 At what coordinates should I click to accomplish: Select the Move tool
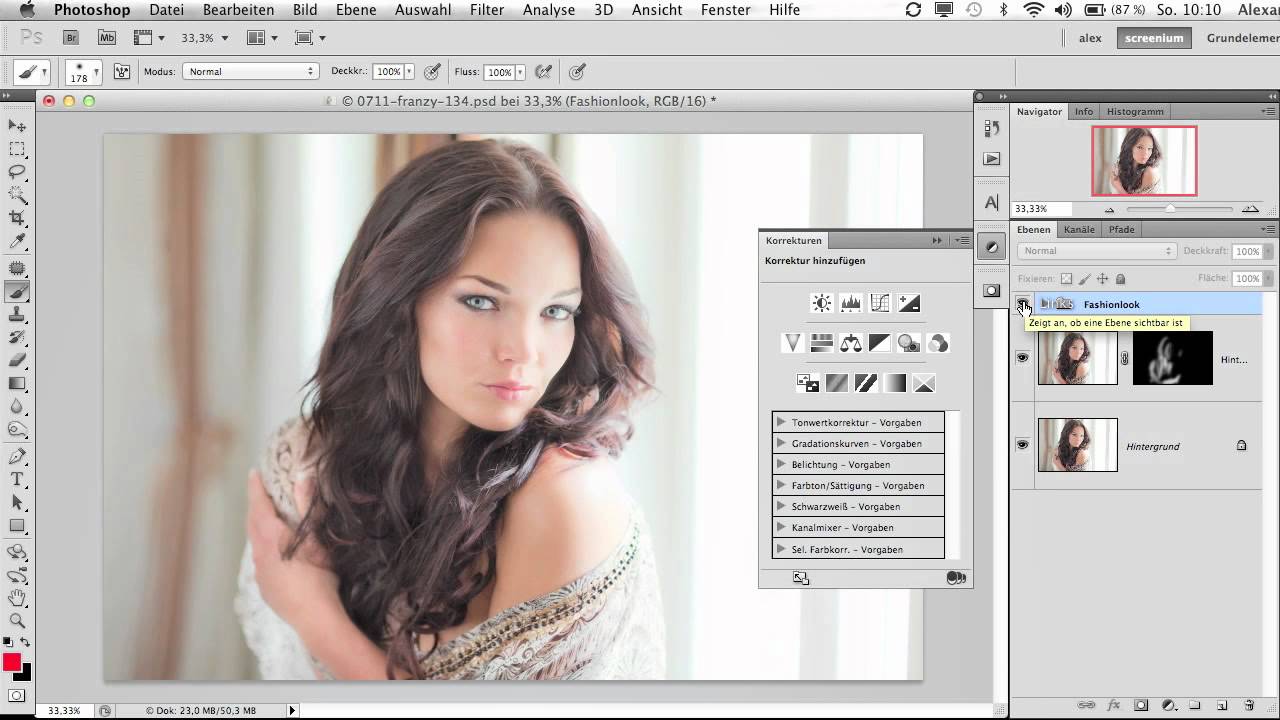(17, 126)
